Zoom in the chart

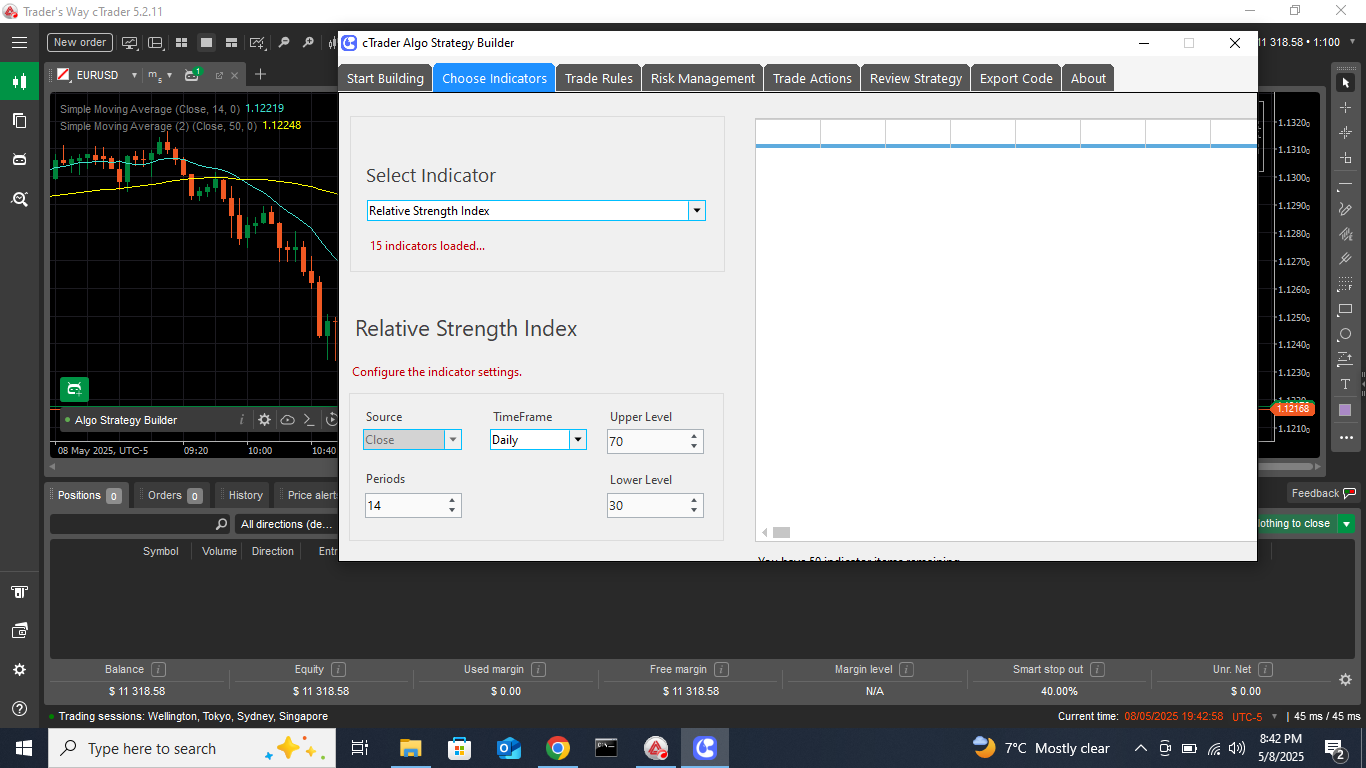[x=308, y=43]
